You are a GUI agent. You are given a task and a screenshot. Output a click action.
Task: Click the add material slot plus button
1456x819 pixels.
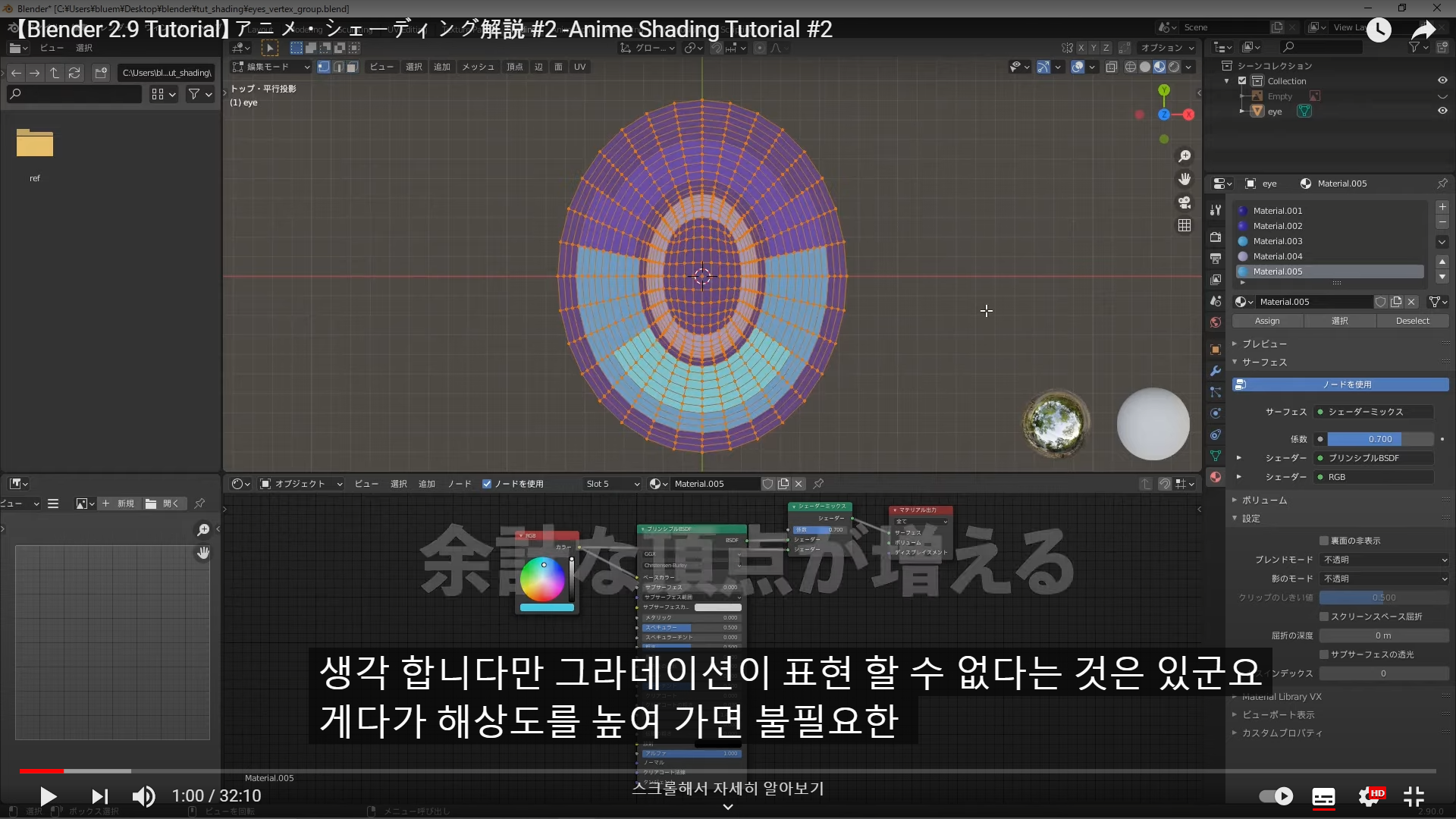click(1442, 207)
